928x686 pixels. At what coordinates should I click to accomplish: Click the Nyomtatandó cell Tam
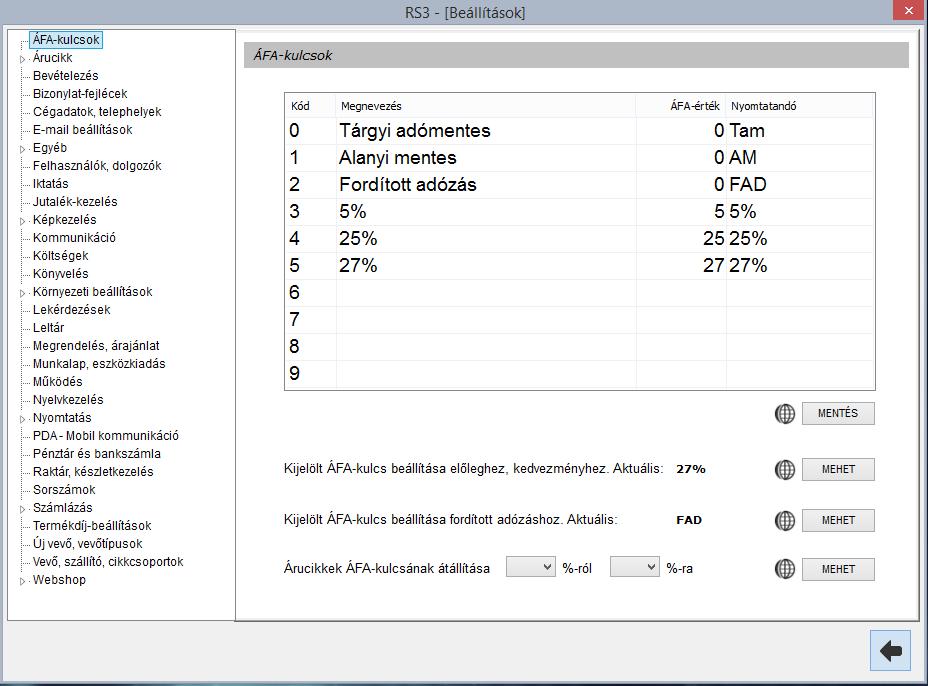coord(800,131)
